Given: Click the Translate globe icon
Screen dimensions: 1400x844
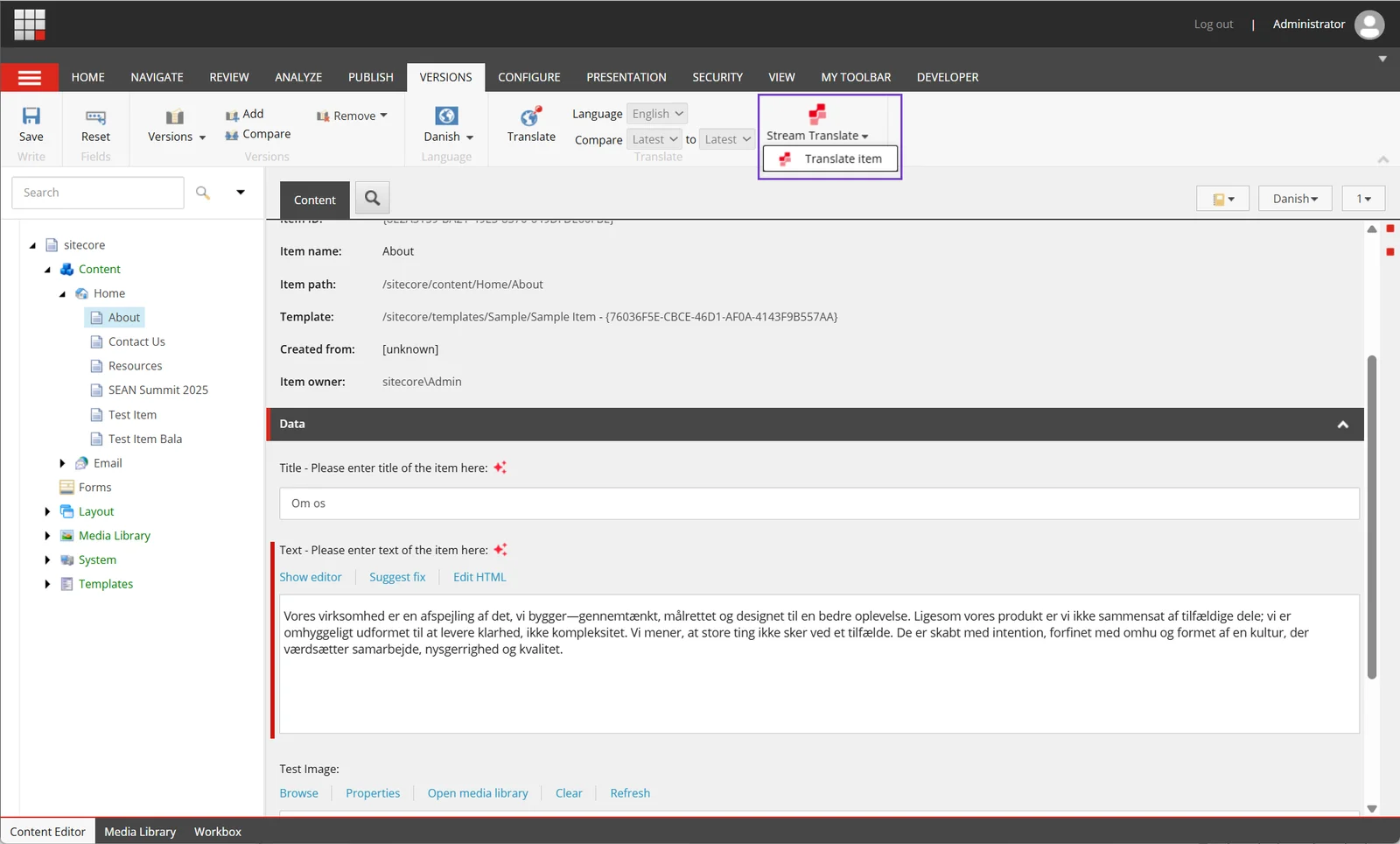Looking at the screenshot, I should click(x=531, y=116).
